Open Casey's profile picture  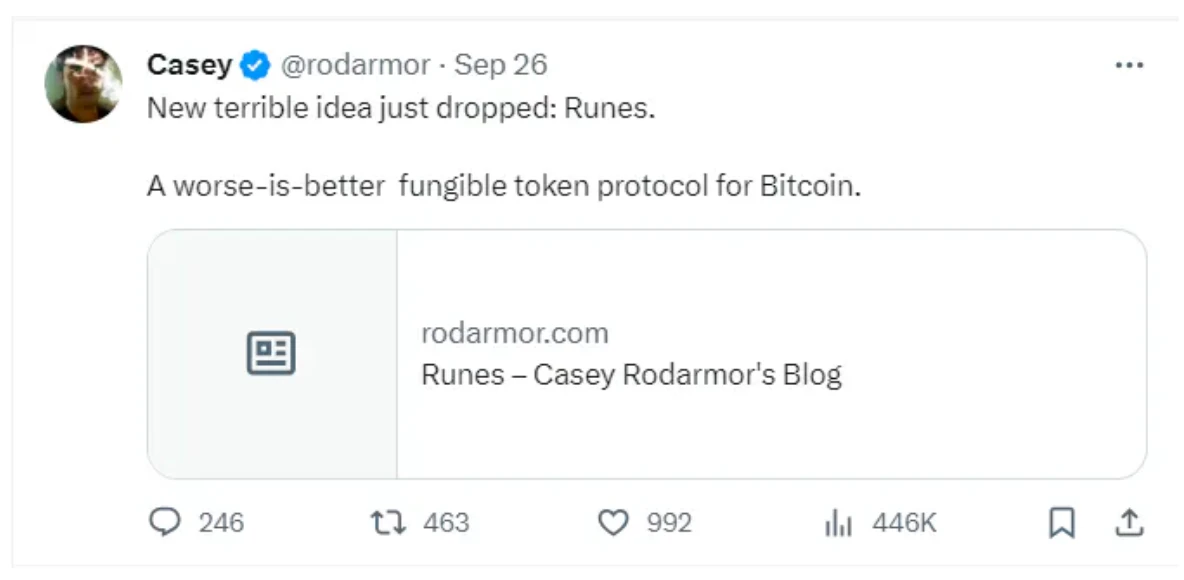tap(84, 84)
